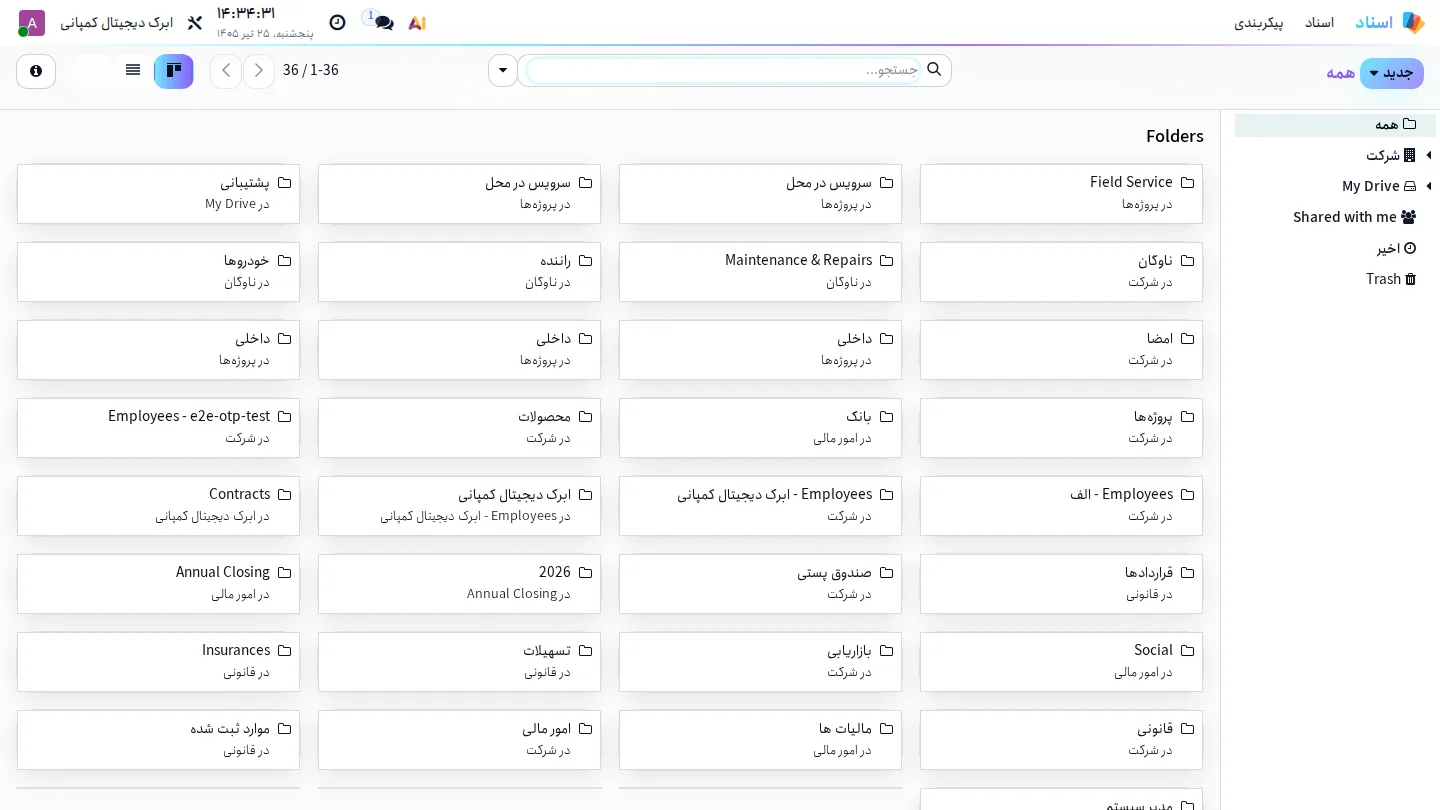
Task: Select My Drive in the sidebar
Action: pos(1379,186)
